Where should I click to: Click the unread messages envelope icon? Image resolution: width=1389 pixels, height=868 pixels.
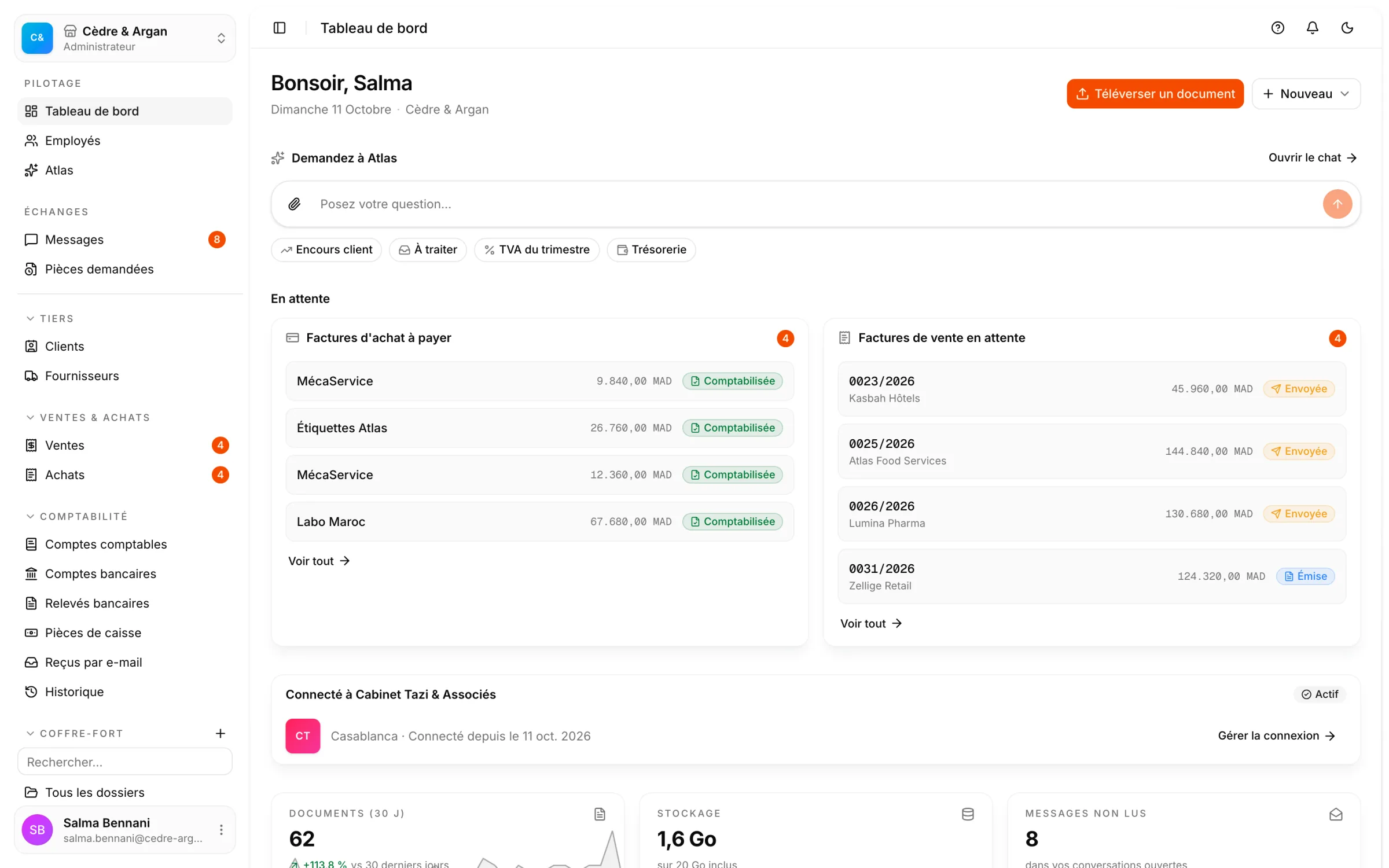pos(1336,814)
